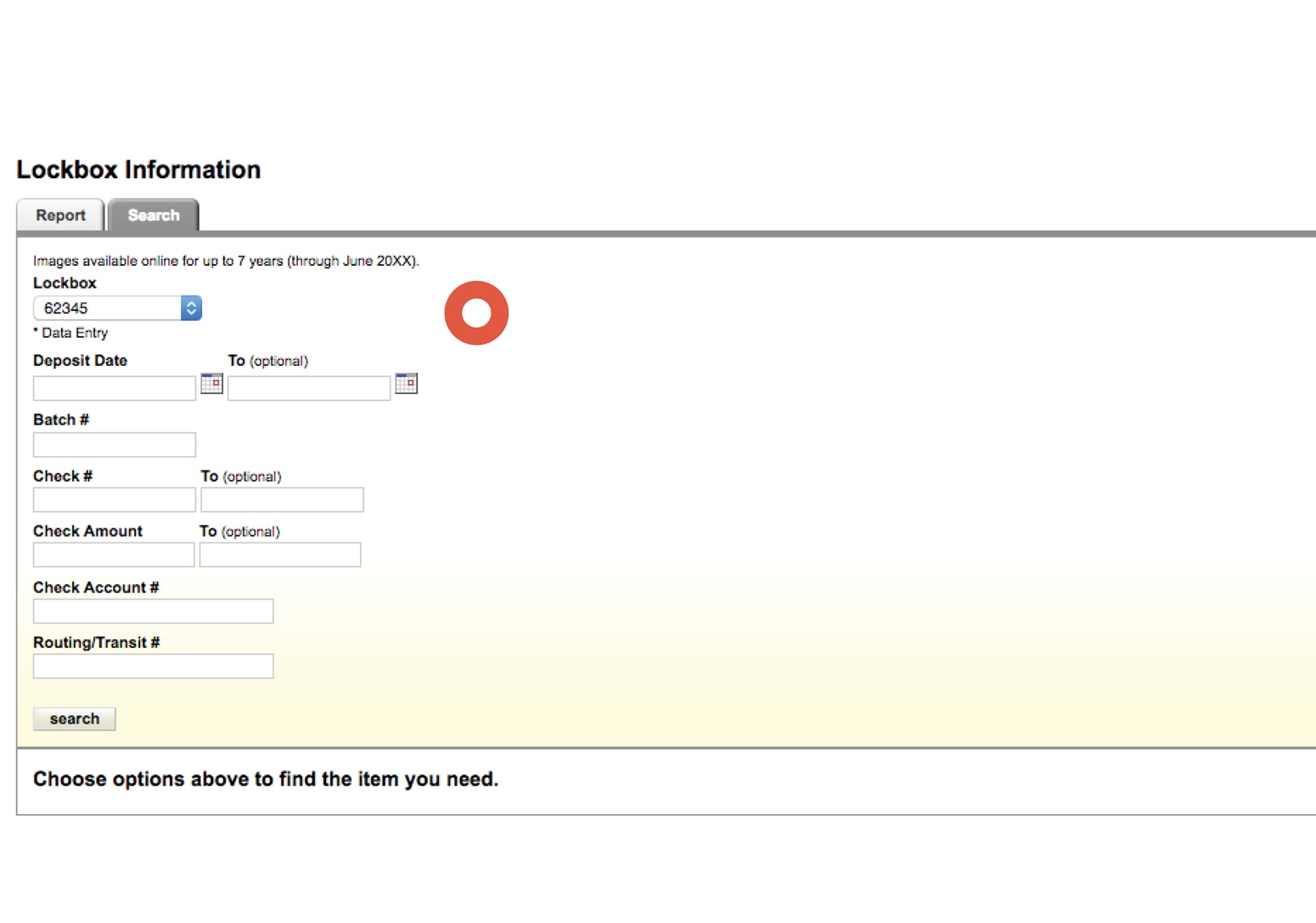Click the 'Routing/Transit #' label
Image resolution: width=1316 pixels, height=923 pixels.
coord(97,643)
